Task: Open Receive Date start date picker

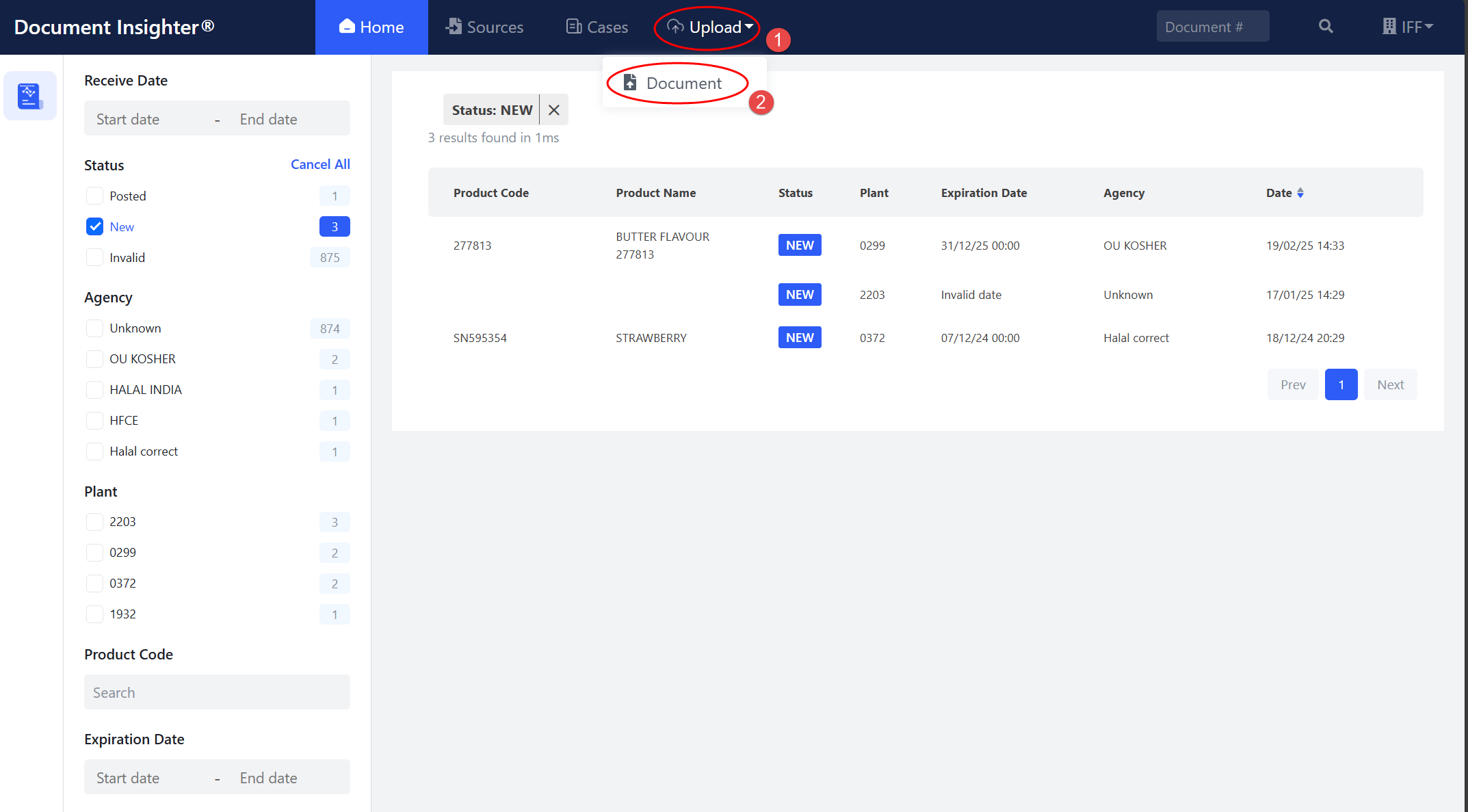Action: (128, 119)
